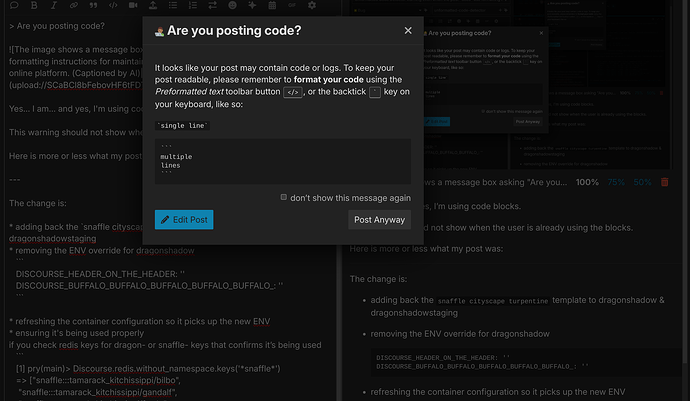690x401 pixels.
Task: Click 'DISCOURSE_HEADER_ON_THE_HEADER' line in editor
Action: pos(100,274)
